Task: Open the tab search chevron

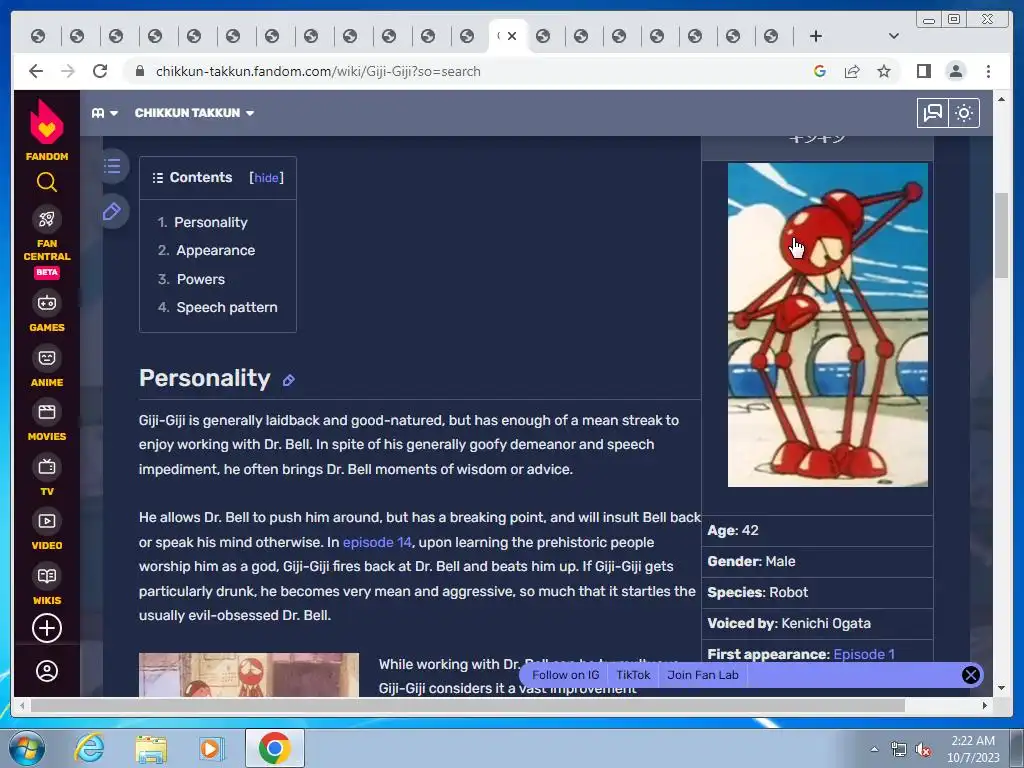Action: pos(893,36)
